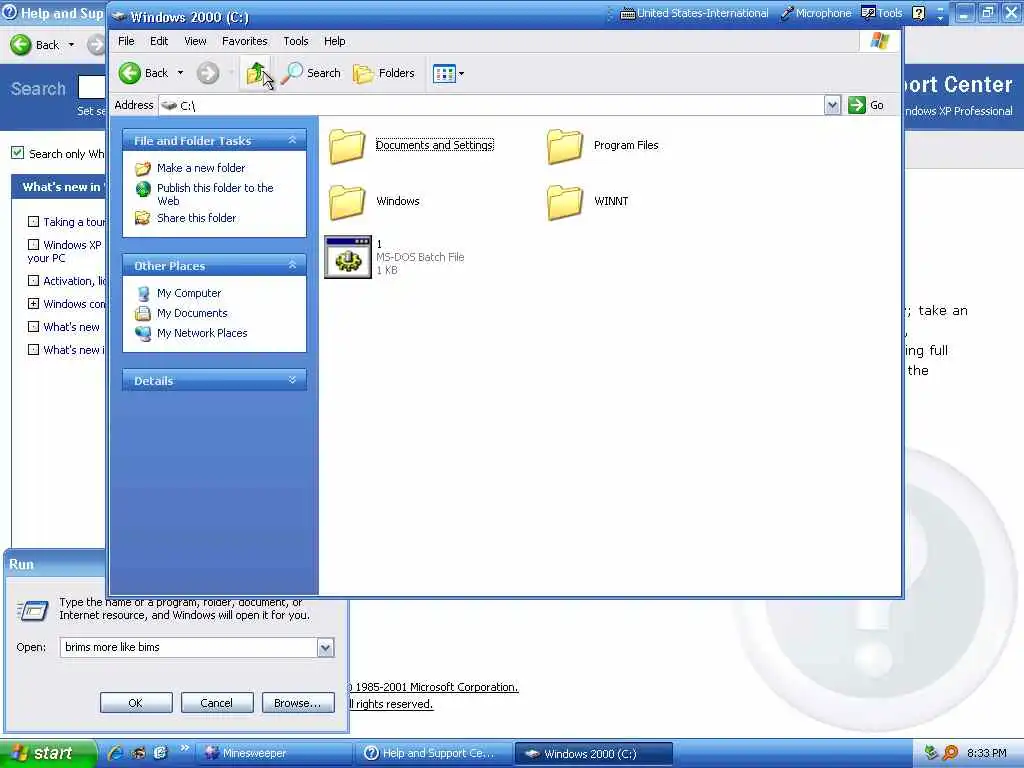Screen dimensions: 1024x768
Task: Click Share this folder task
Action: 196,218
